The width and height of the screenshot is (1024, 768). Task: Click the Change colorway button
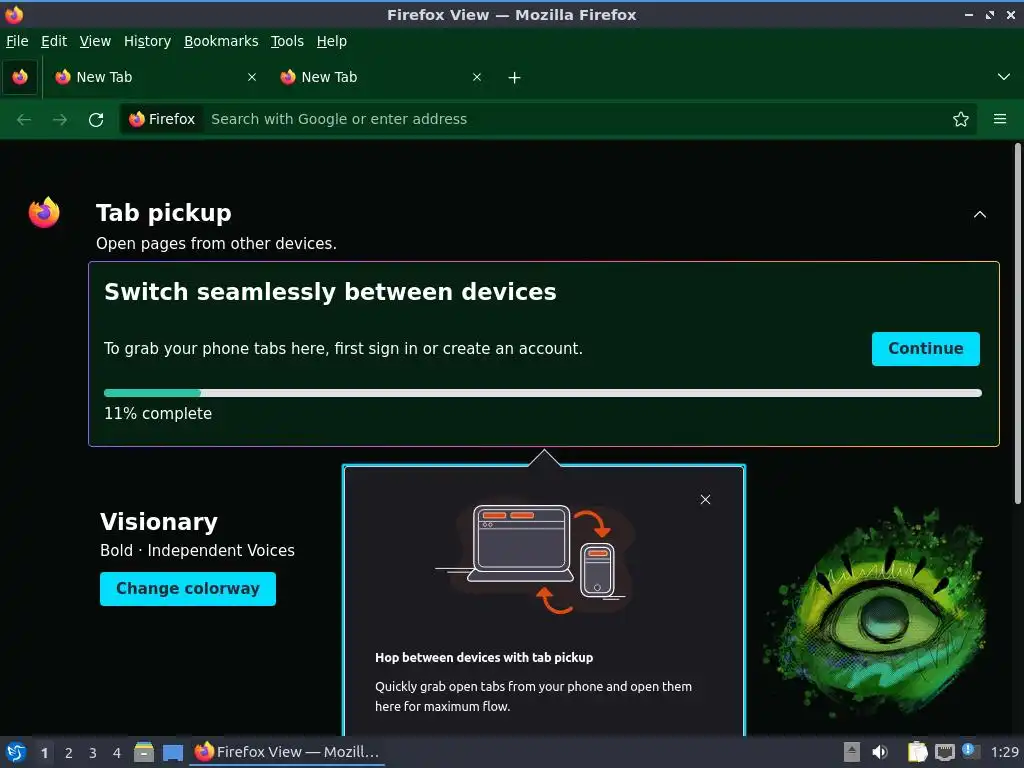coord(187,588)
